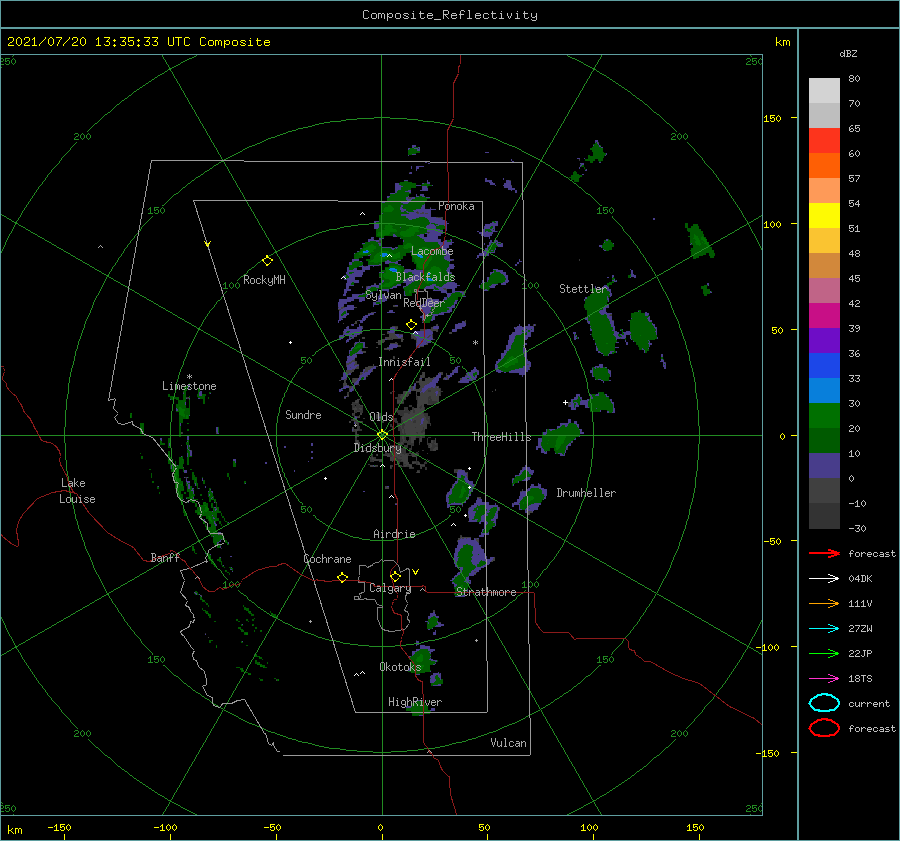The image size is (900, 841).
Task: Click the Strathmore town label
Action: (486, 592)
